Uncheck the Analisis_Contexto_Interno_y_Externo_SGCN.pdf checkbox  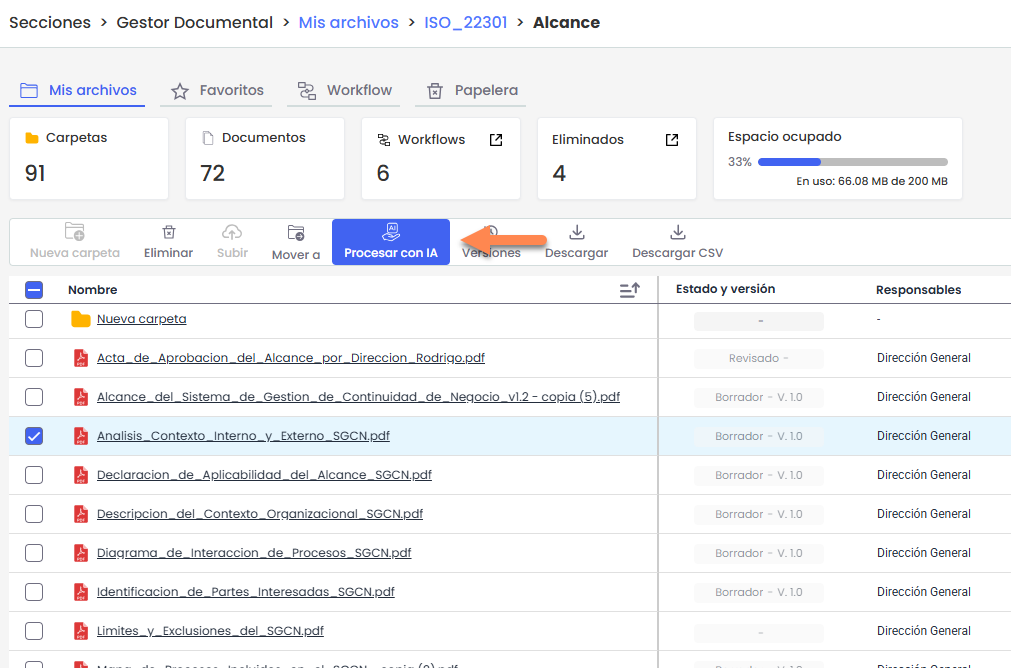(x=34, y=436)
